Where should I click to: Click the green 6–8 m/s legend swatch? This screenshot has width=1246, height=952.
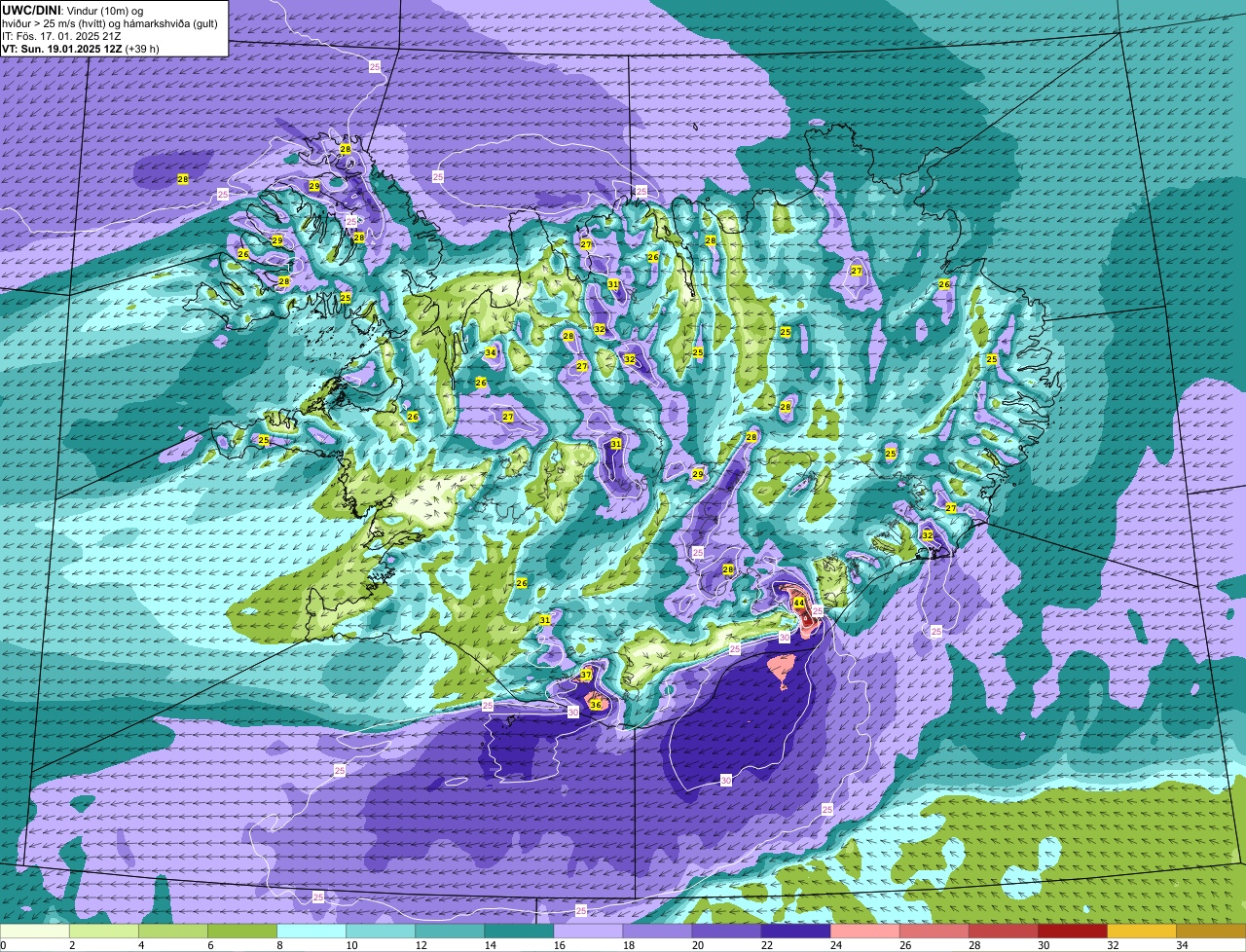point(243,932)
